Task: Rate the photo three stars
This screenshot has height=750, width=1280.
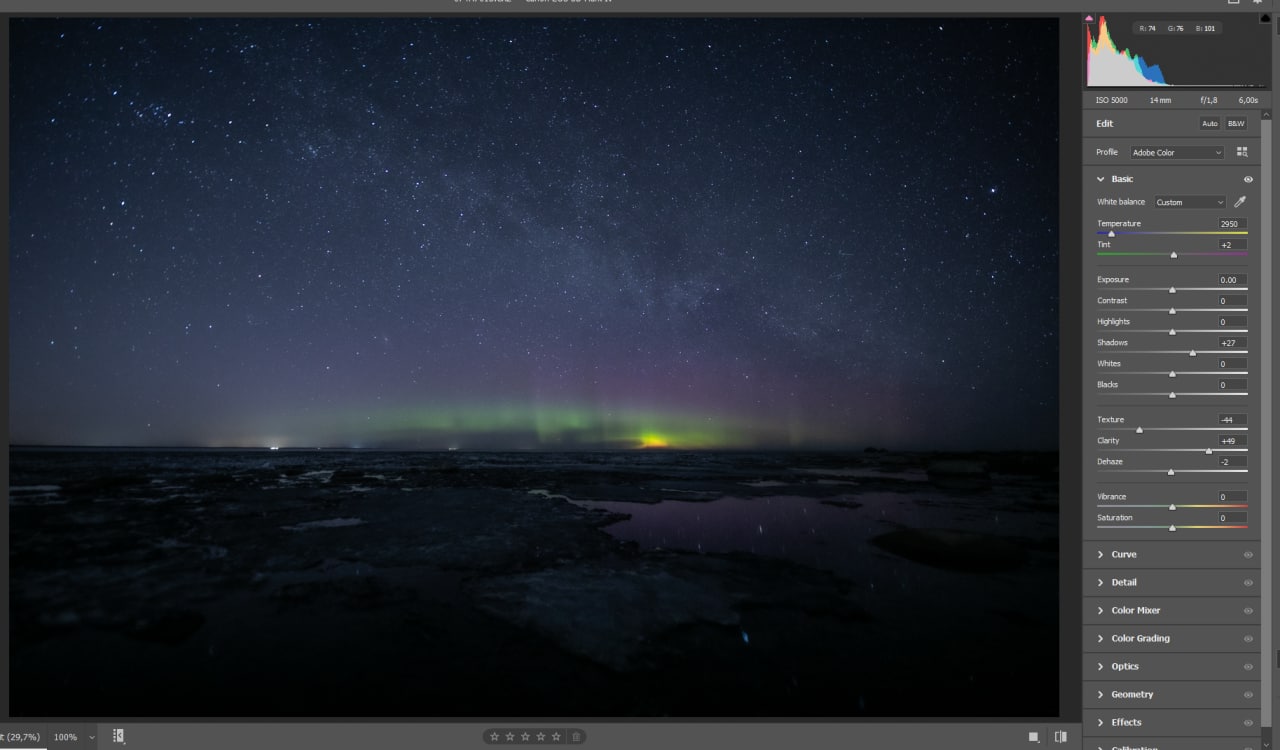Action: (x=525, y=737)
